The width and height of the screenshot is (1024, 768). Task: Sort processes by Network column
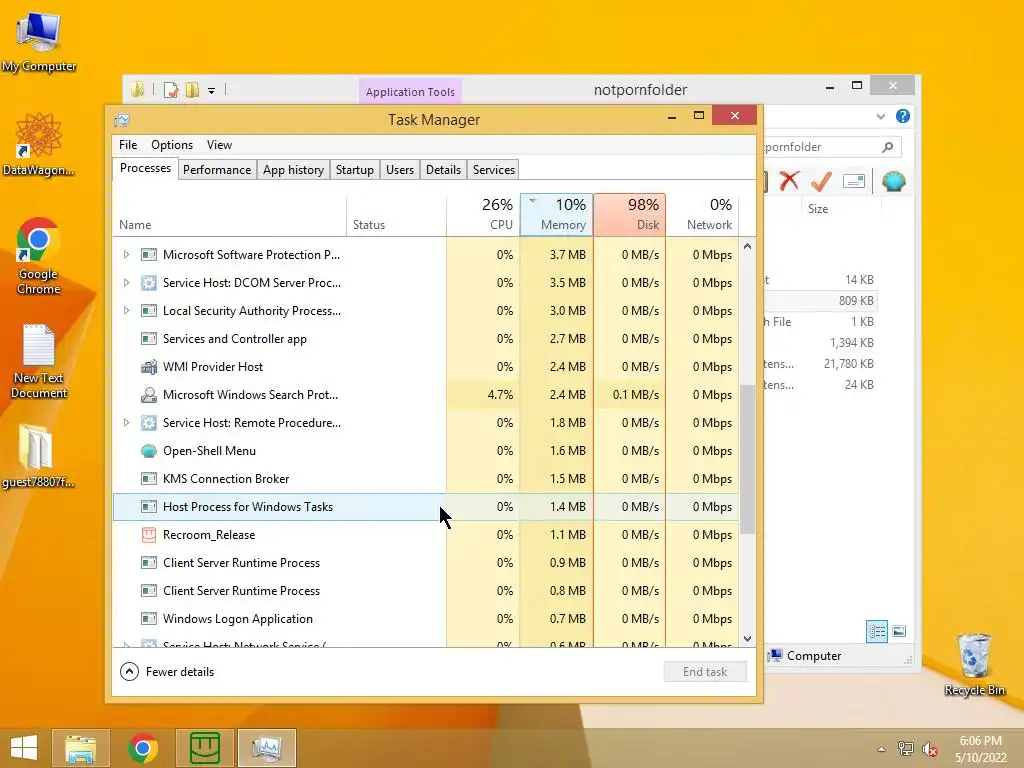[x=703, y=214]
